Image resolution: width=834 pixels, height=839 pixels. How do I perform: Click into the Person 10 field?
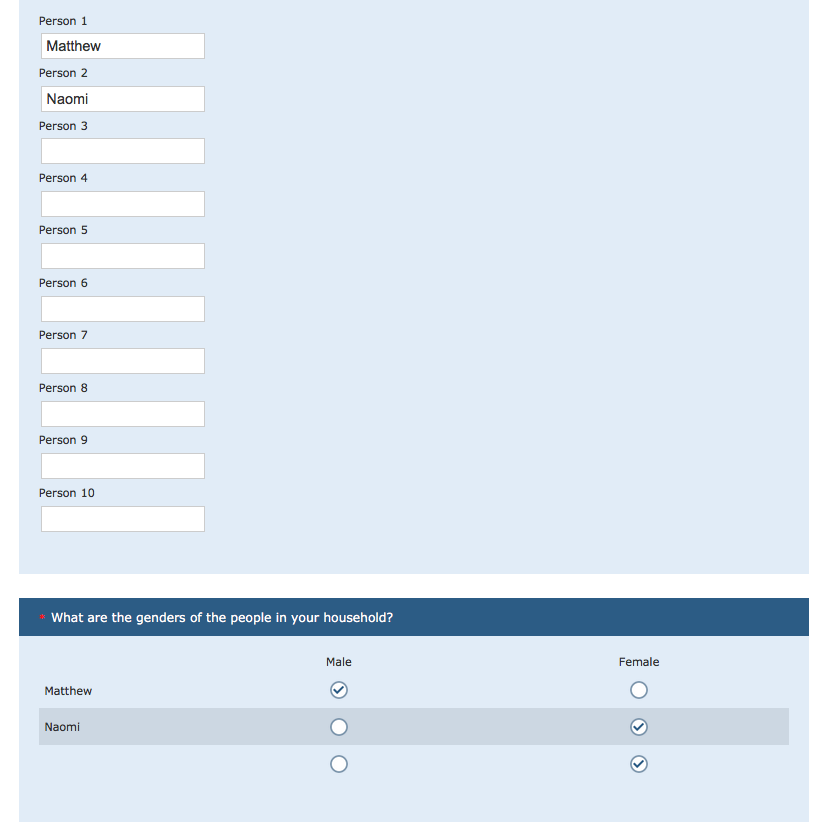click(123, 519)
